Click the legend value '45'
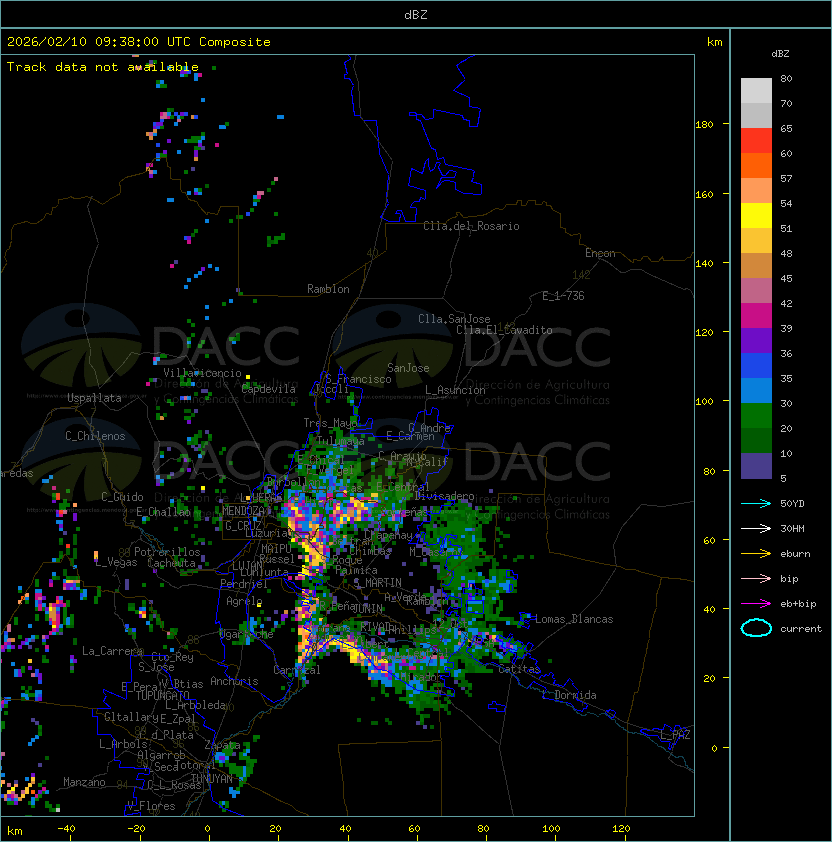 point(786,278)
